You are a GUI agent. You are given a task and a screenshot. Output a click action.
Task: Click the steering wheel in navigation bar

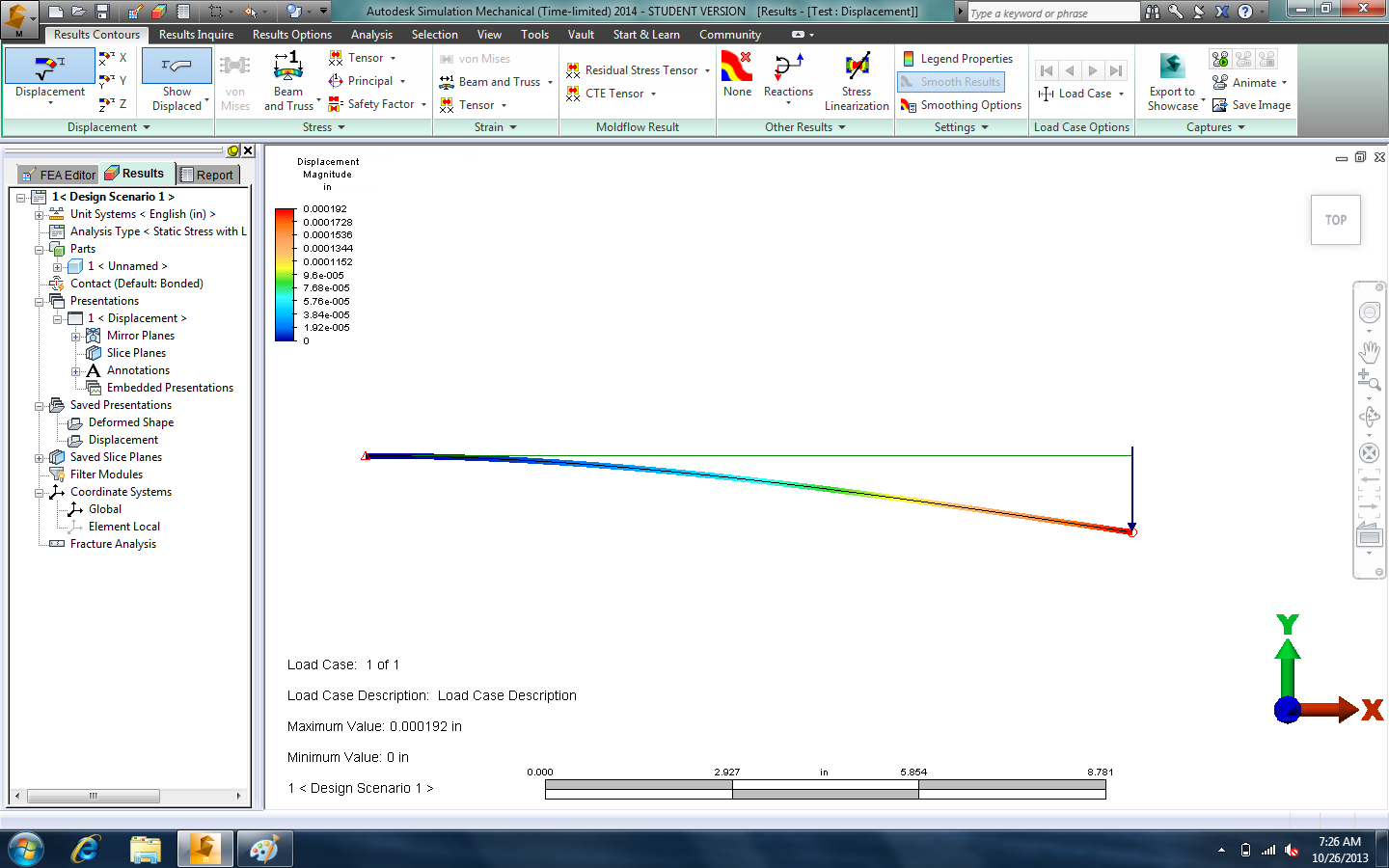coord(1369,312)
